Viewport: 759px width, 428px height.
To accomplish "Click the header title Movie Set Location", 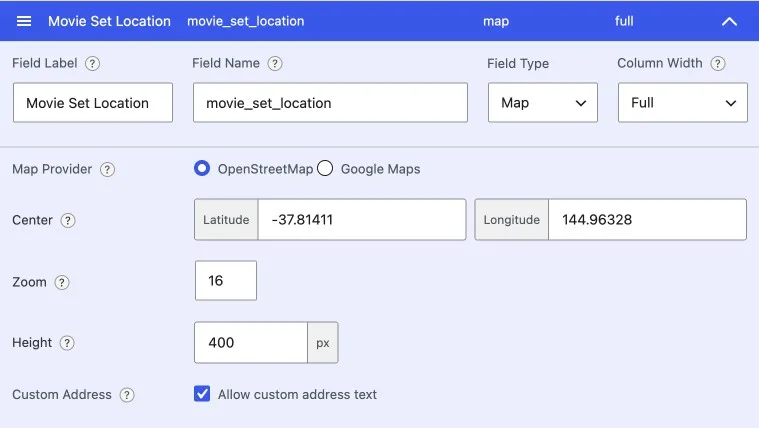I will click(109, 21).
